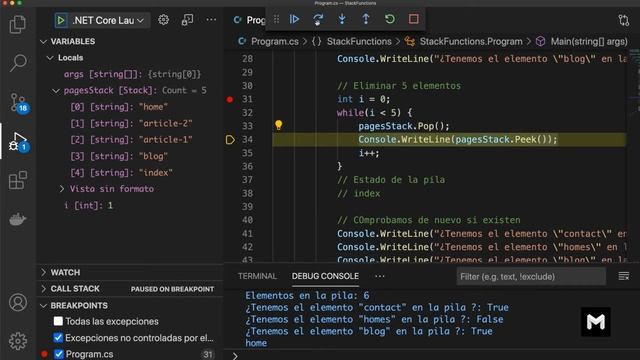Expand Vista sin formato node
The height and width of the screenshot is (360, 640).
[62, 189]
